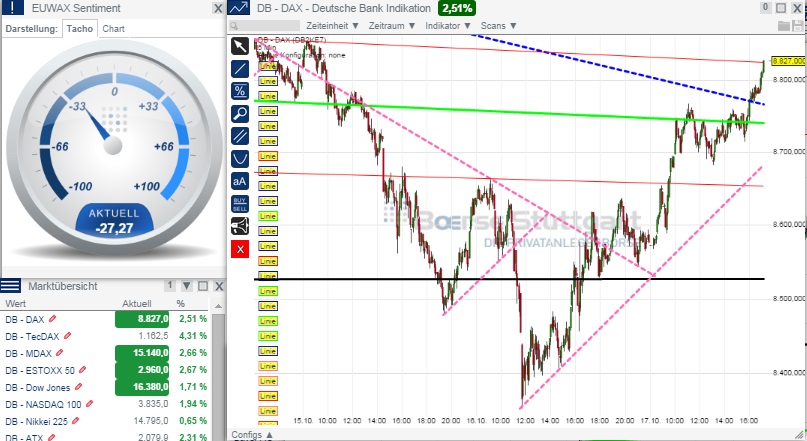Open the Marktübersicht dropdown arrow
This screenshot has height=441, width=807.
[187, 286]
